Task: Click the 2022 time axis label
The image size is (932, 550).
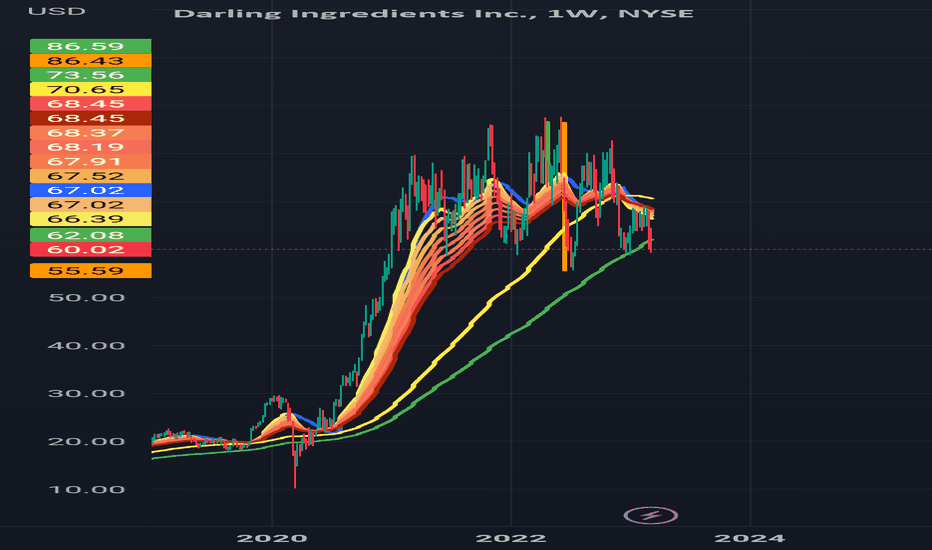Action: (x=511, y=538)
